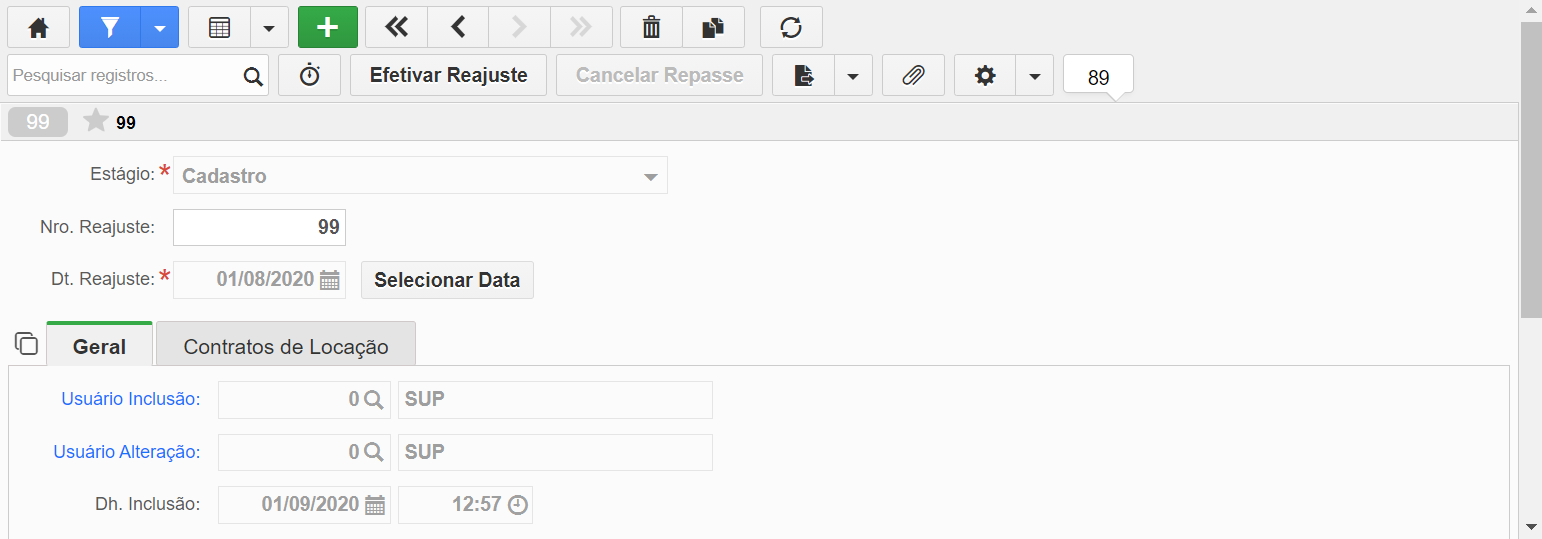This screenshot has height=539, width=1542.
Task: Open attachments with the paperclip icon
Action: pyautogui.click(x=913, y=75)
